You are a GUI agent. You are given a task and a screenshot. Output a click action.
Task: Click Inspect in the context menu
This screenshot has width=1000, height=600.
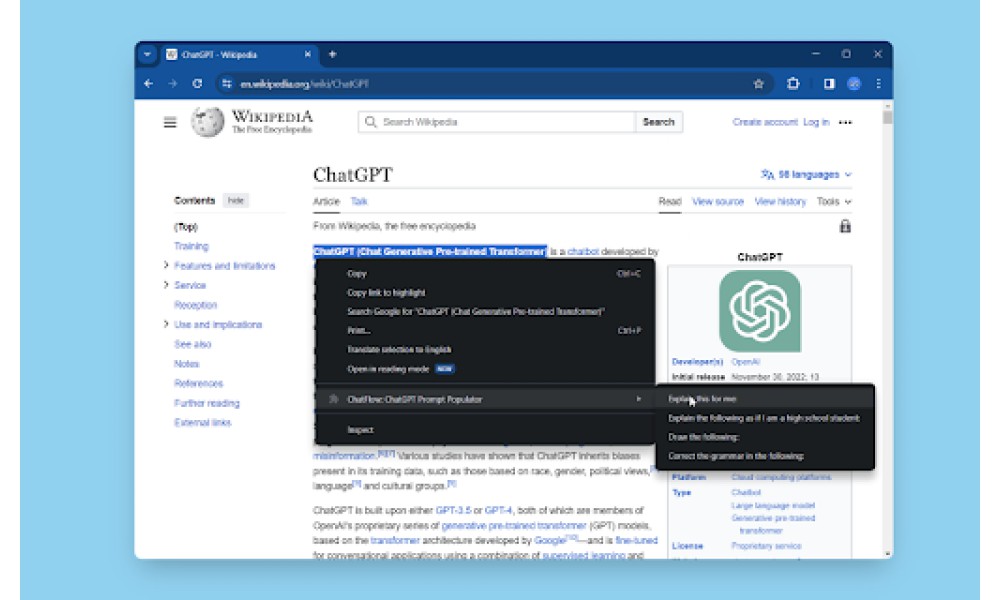click(x=485, y=430)
